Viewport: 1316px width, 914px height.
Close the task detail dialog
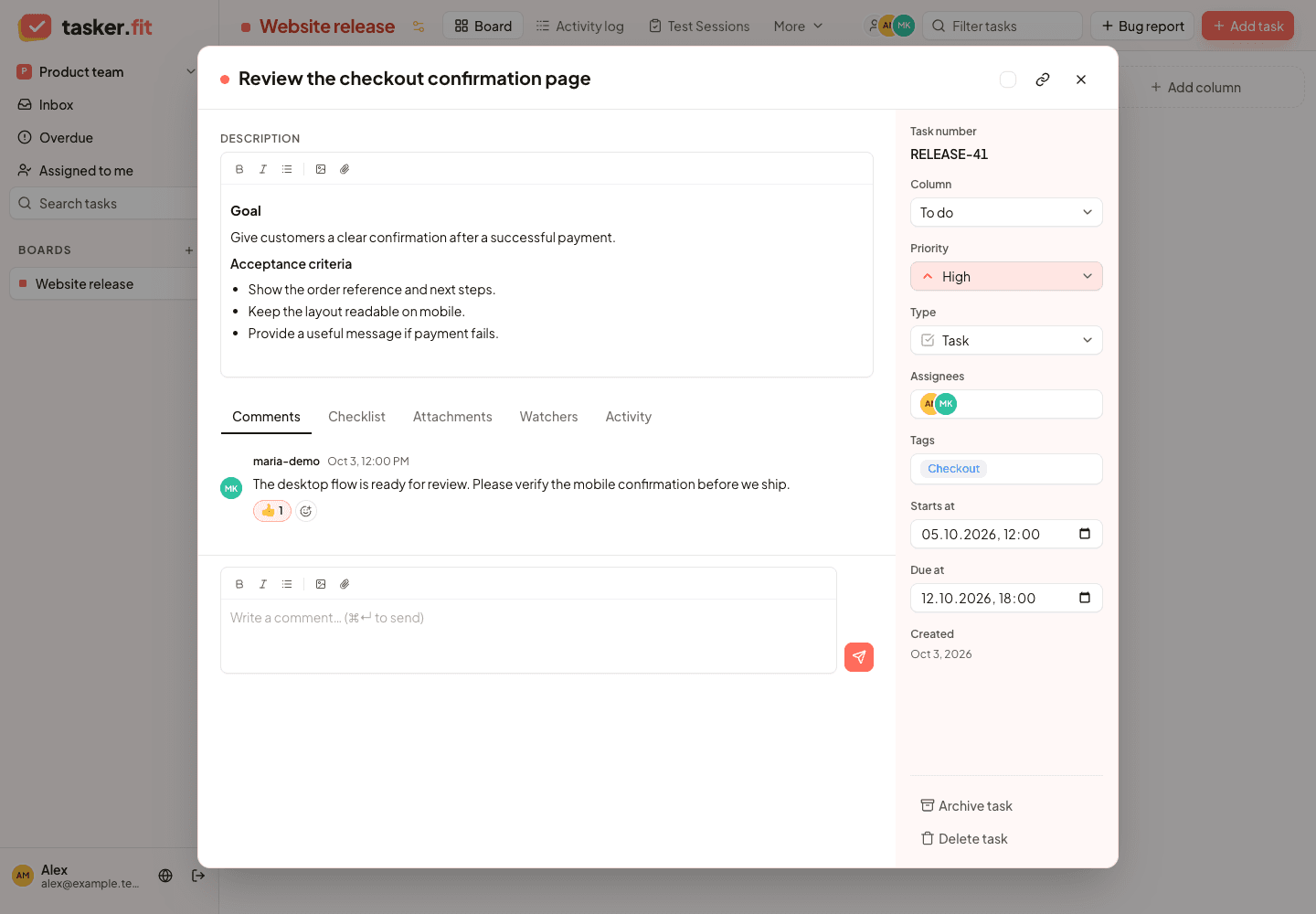point(1081,80)
